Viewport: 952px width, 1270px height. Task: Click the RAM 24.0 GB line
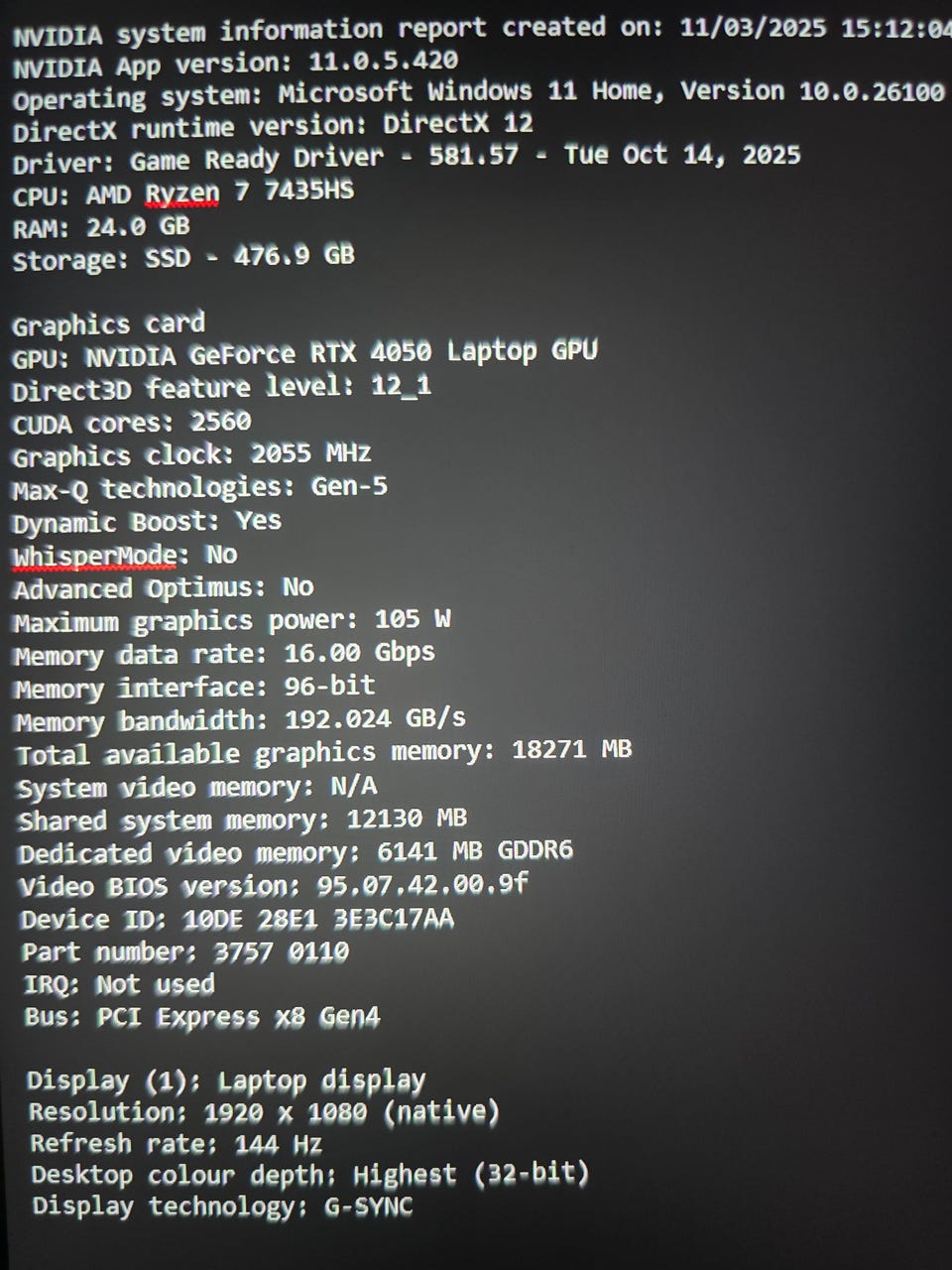(x=100, y=227)
